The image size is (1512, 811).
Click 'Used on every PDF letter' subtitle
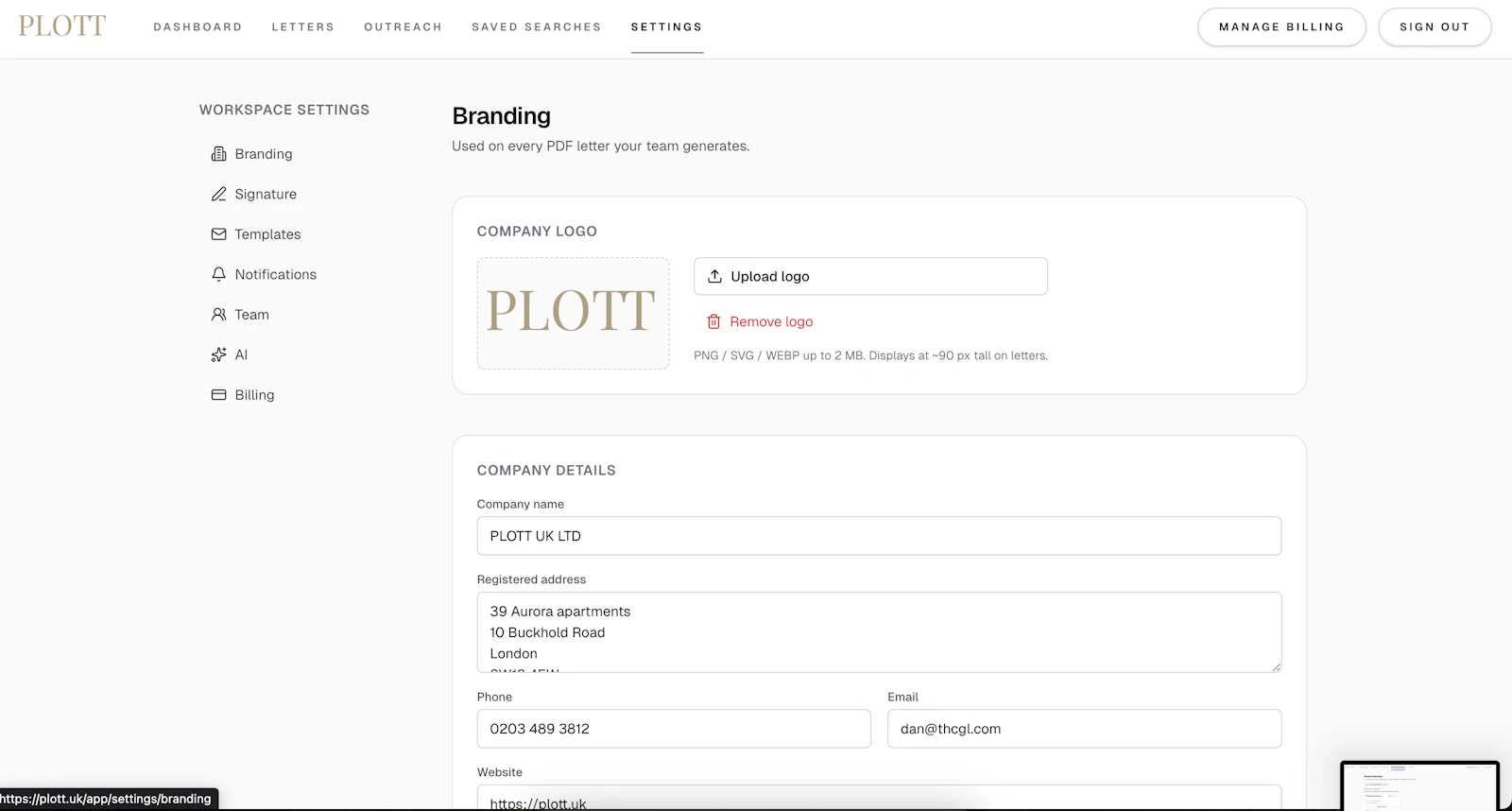pyautogui.click(x=600, y=146)
